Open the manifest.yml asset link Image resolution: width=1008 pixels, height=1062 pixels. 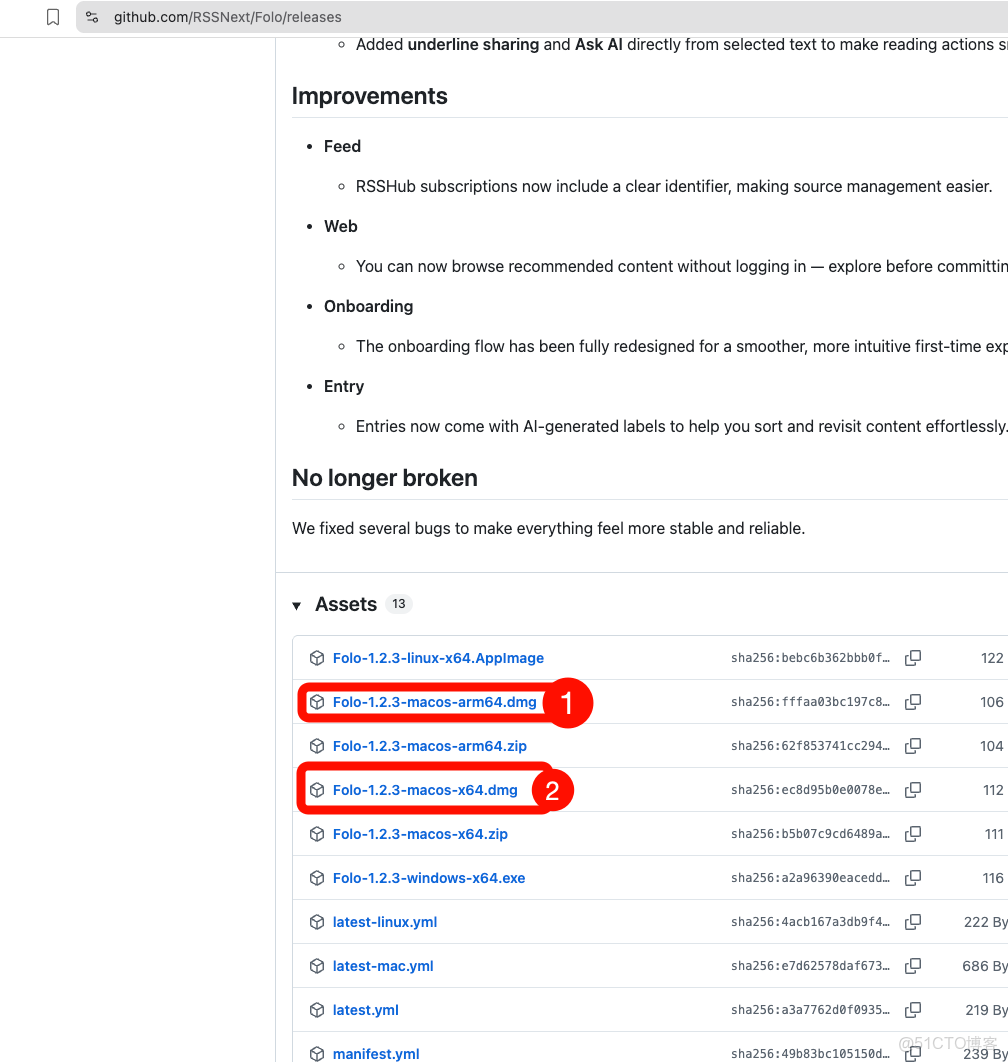(376, 1054)
